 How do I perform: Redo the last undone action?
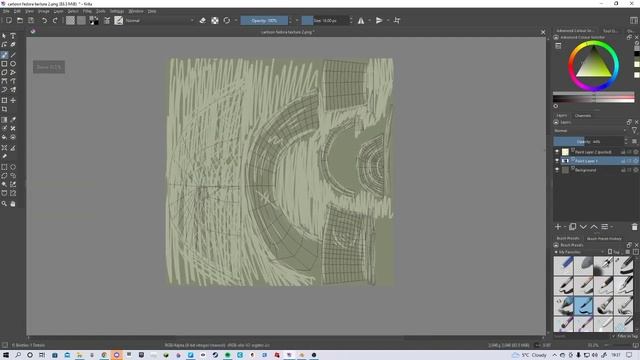pyautogui.click(x=55, y=20)
